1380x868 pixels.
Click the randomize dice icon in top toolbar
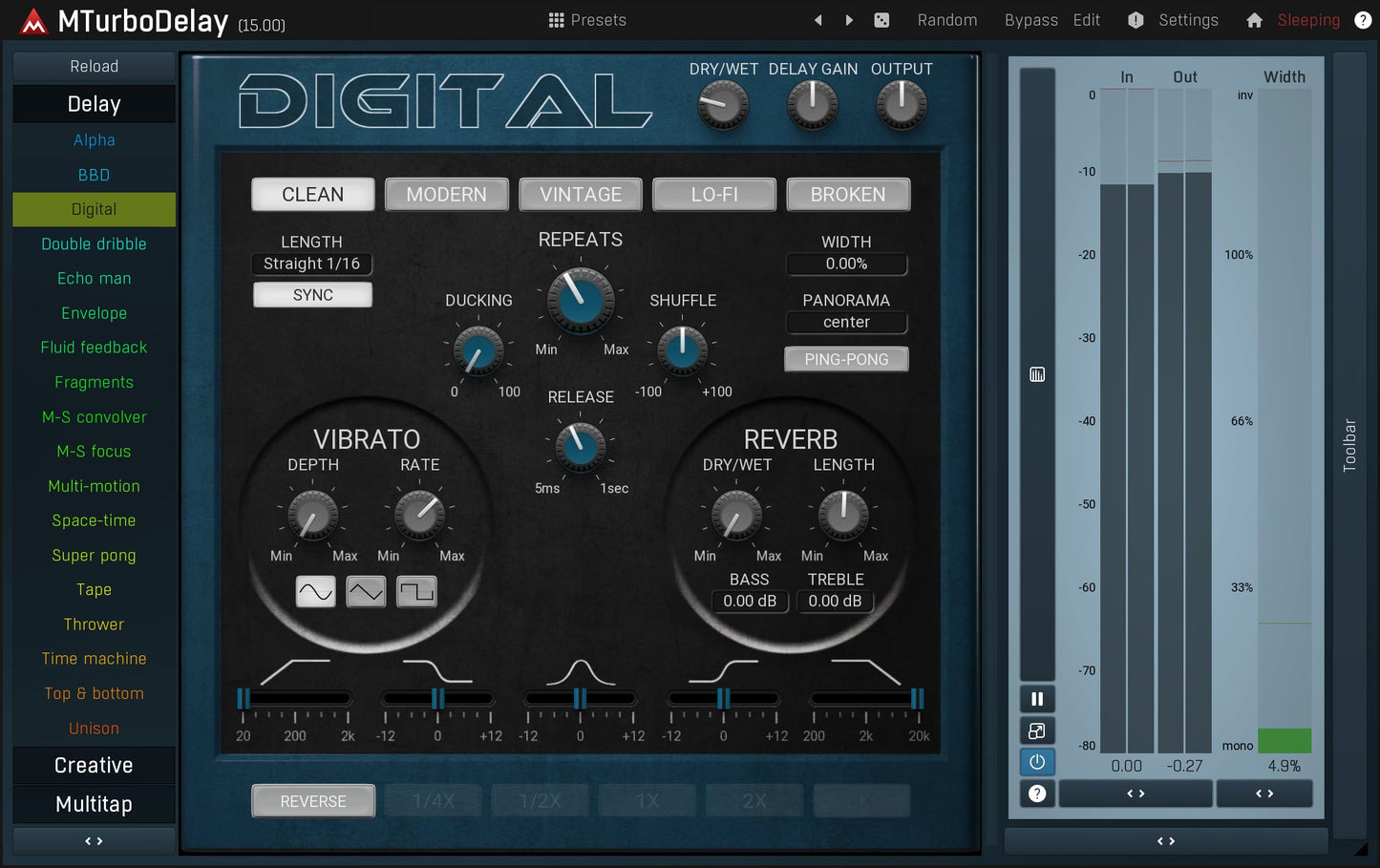click(881, 19)
